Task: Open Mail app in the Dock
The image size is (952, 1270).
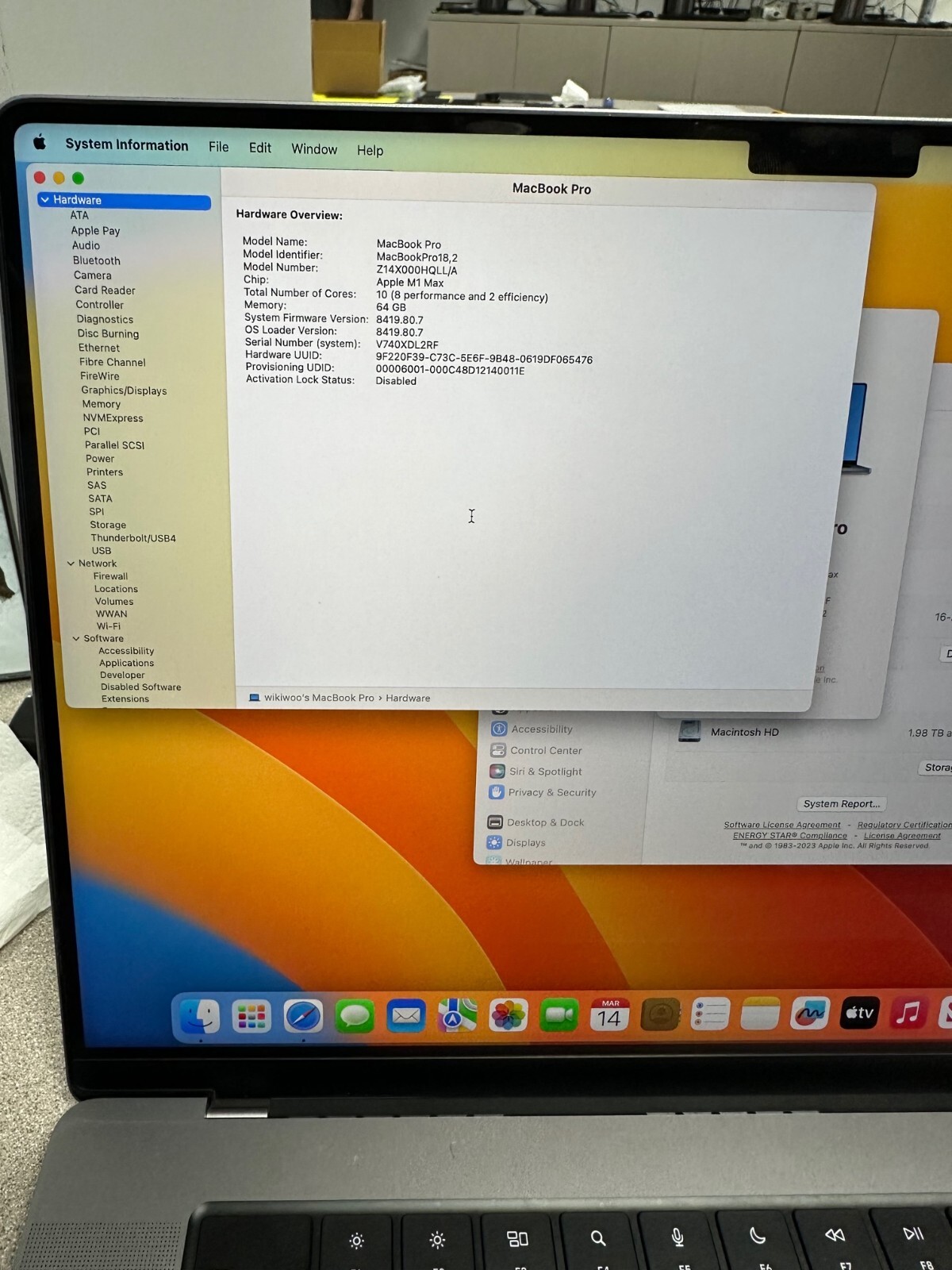Action: pos(406,1016)
